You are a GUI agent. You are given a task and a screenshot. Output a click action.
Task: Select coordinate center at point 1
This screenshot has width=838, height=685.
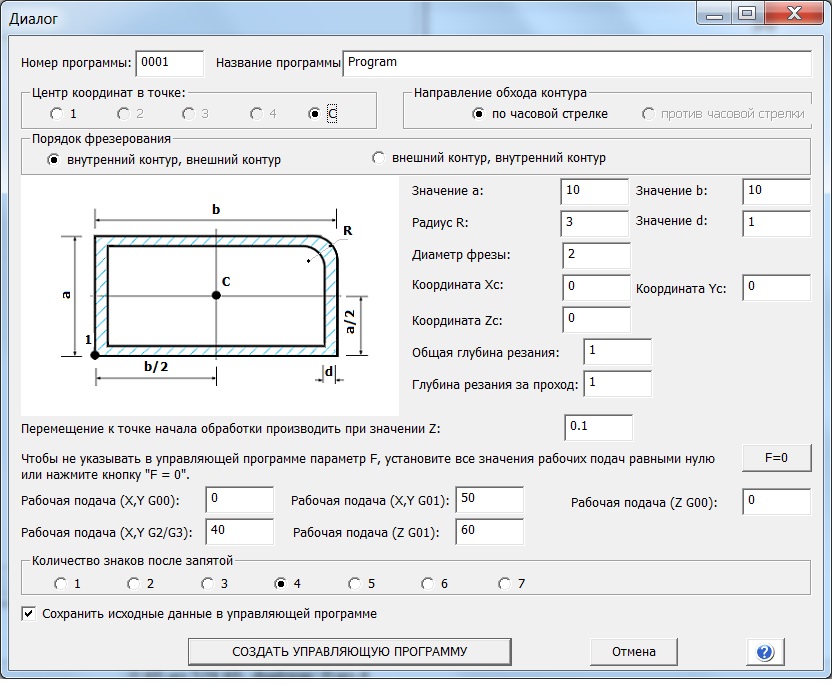56,114
